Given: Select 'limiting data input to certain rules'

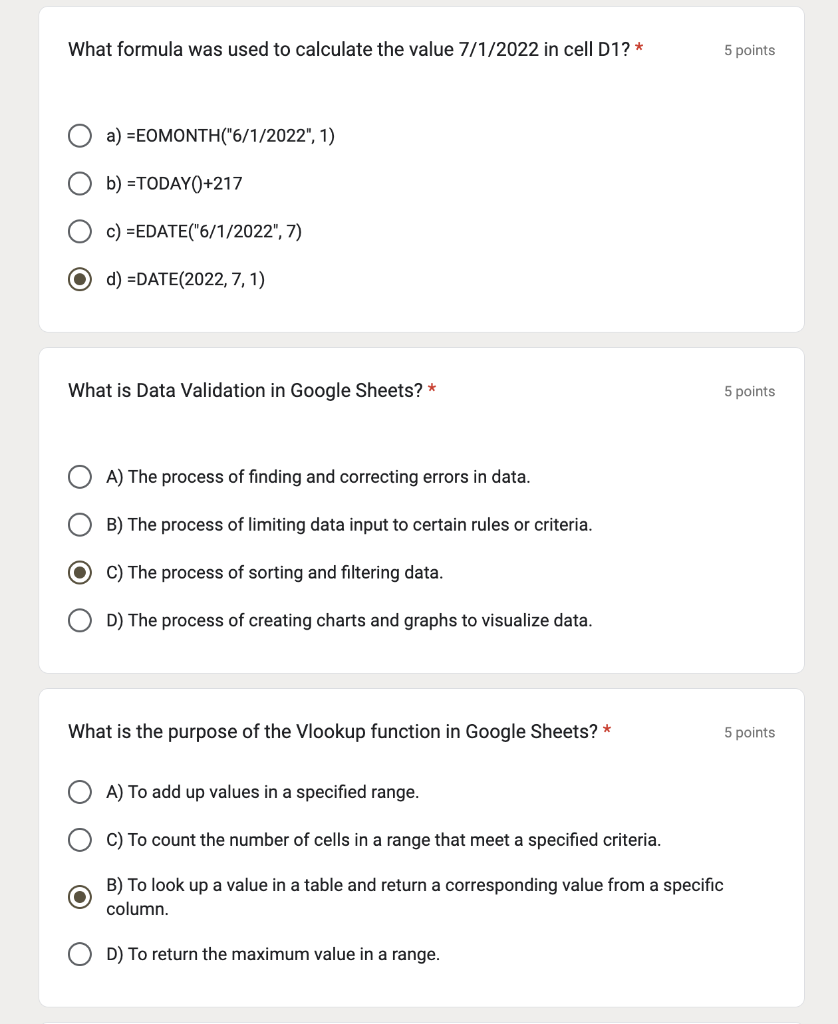Looking at the screenshot, I should pyautogui.click(x=80, y=525).
